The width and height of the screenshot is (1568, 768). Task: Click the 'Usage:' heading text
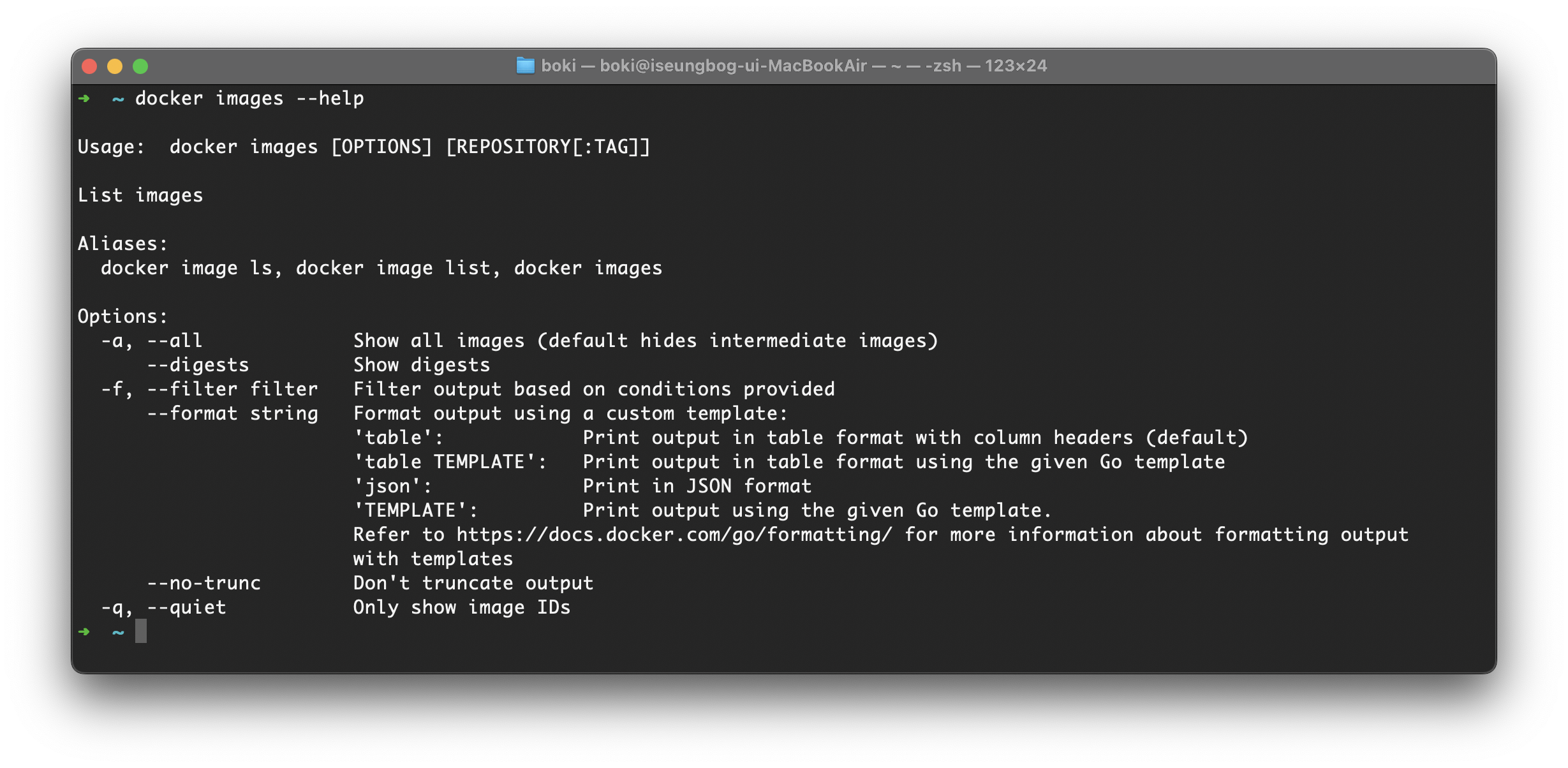click(111, 147)
